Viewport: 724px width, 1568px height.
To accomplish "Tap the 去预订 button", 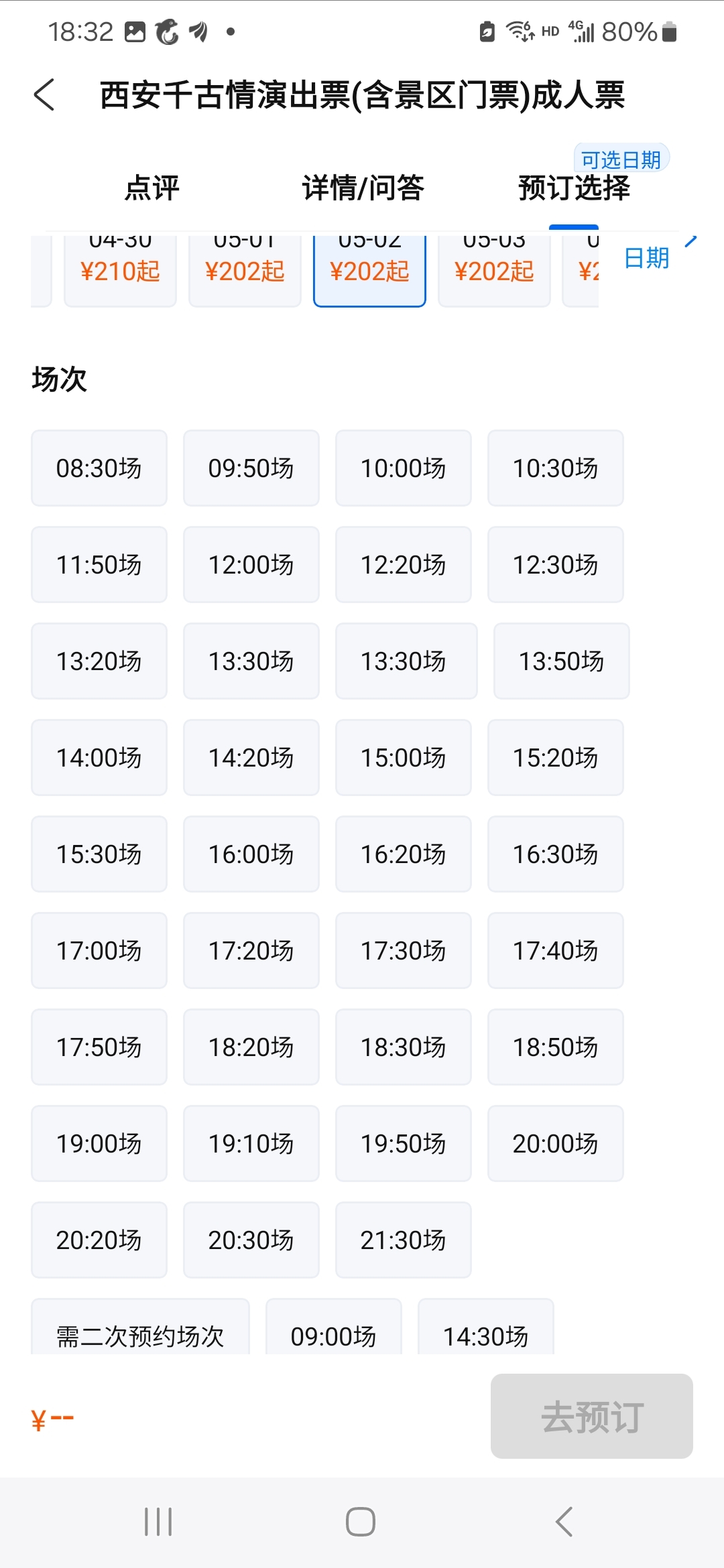I will (592, 1416).
